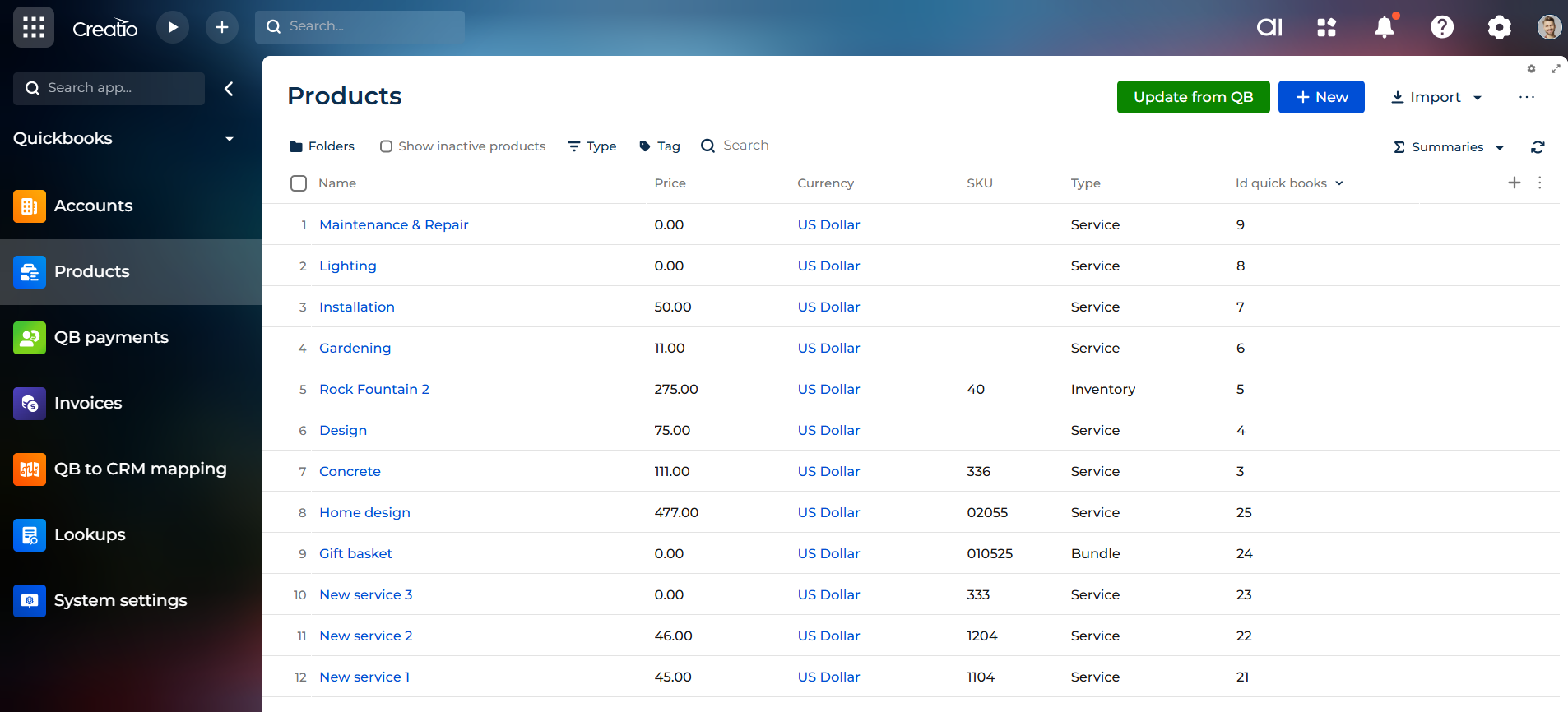This screenshot has width=1568, height=712.
Task: Open the Concrete product
Action: pos(350,471)
